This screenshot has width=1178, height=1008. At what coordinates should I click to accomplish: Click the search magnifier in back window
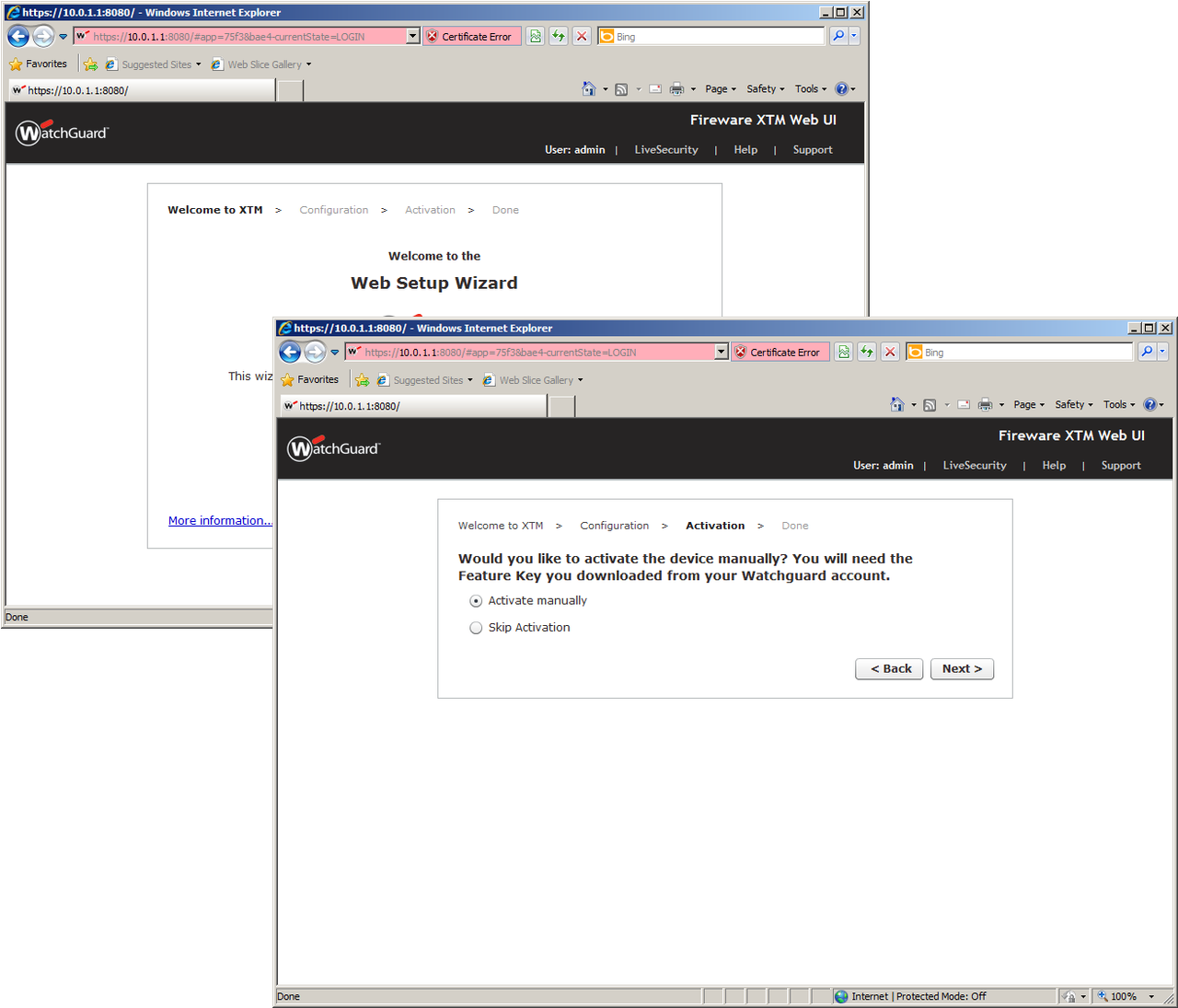point(838,36)
